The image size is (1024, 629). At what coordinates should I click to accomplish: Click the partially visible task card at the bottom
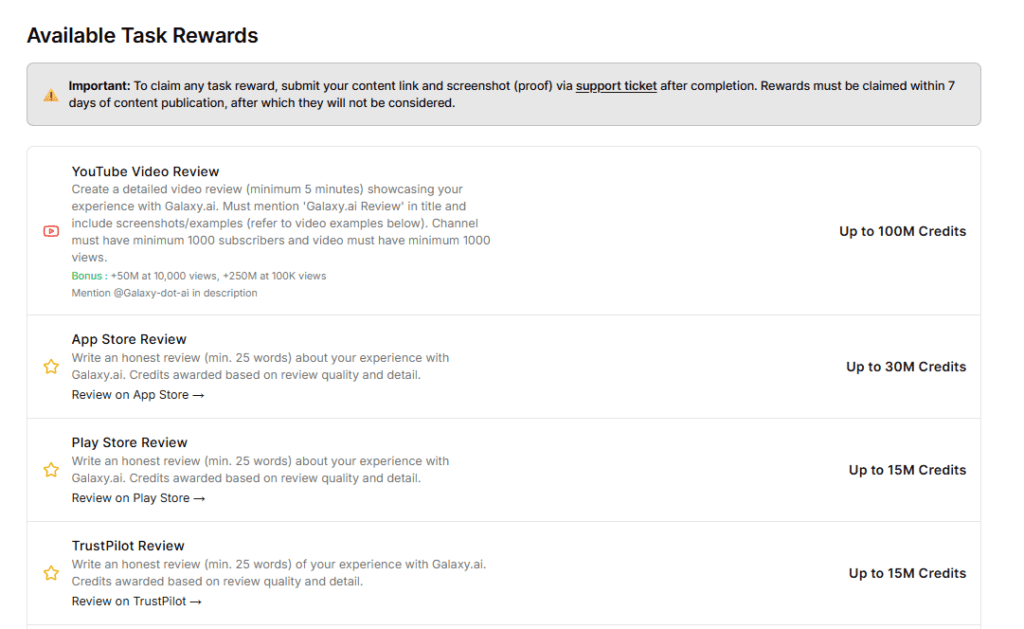pos(500,626)
